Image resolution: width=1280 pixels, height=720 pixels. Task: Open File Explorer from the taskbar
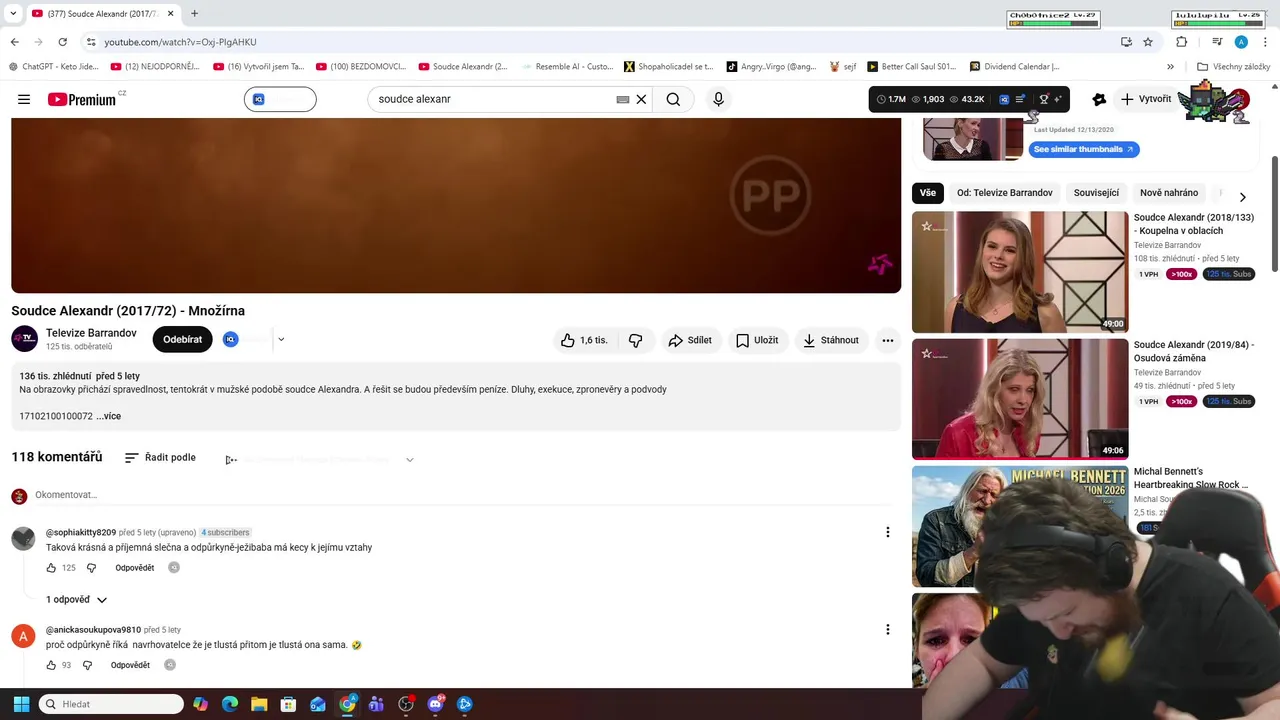pos(259,704)
